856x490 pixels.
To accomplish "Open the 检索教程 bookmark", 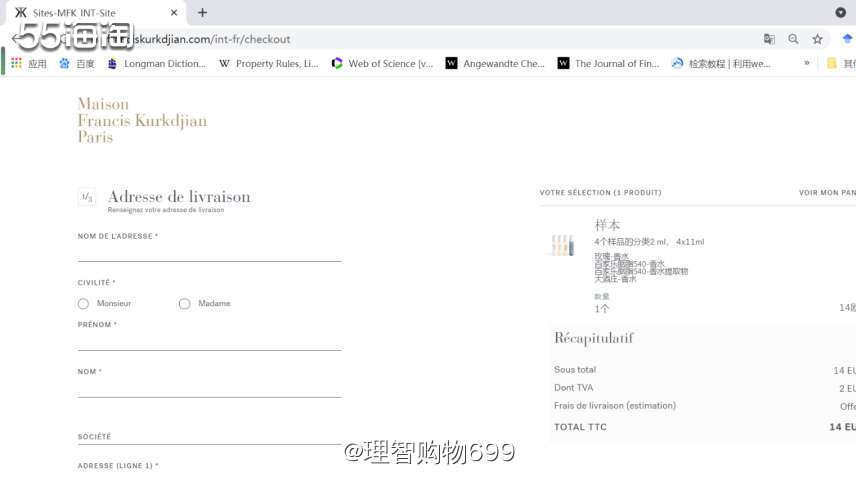I will tap(721, 63).
